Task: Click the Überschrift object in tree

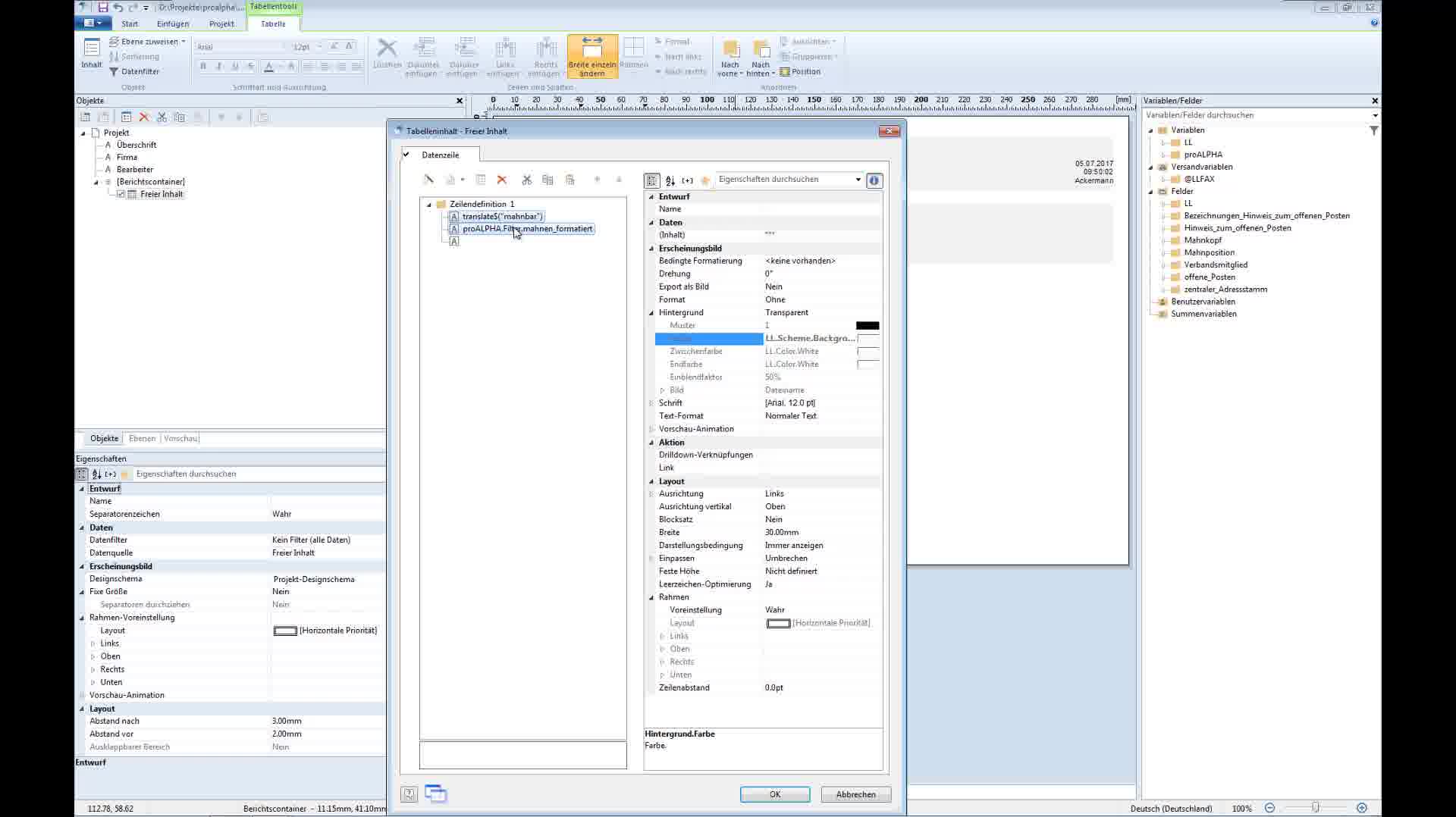Action: 136,145
